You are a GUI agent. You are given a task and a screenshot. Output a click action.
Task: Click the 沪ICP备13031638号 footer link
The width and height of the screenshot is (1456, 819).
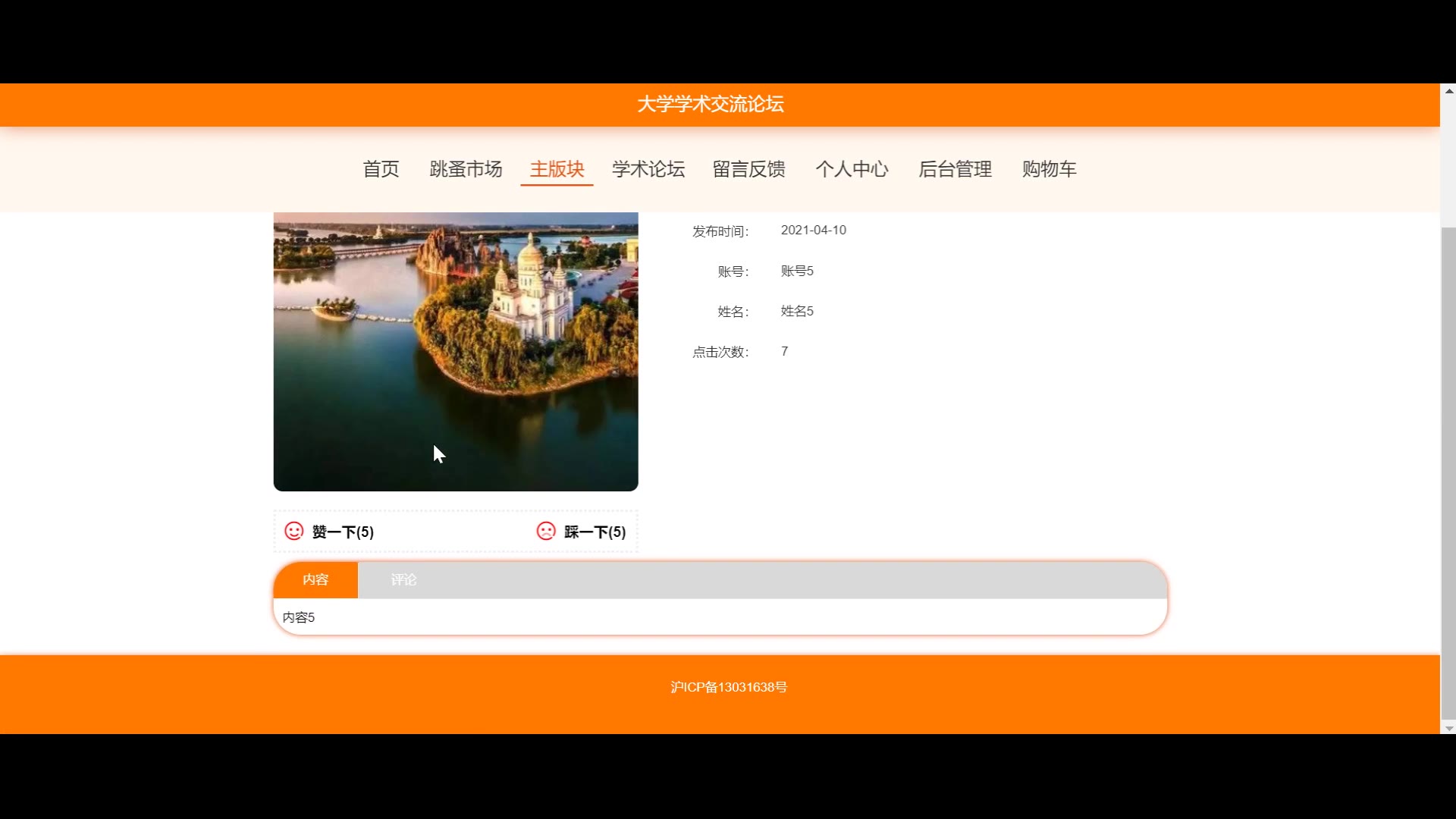point(728,687)
